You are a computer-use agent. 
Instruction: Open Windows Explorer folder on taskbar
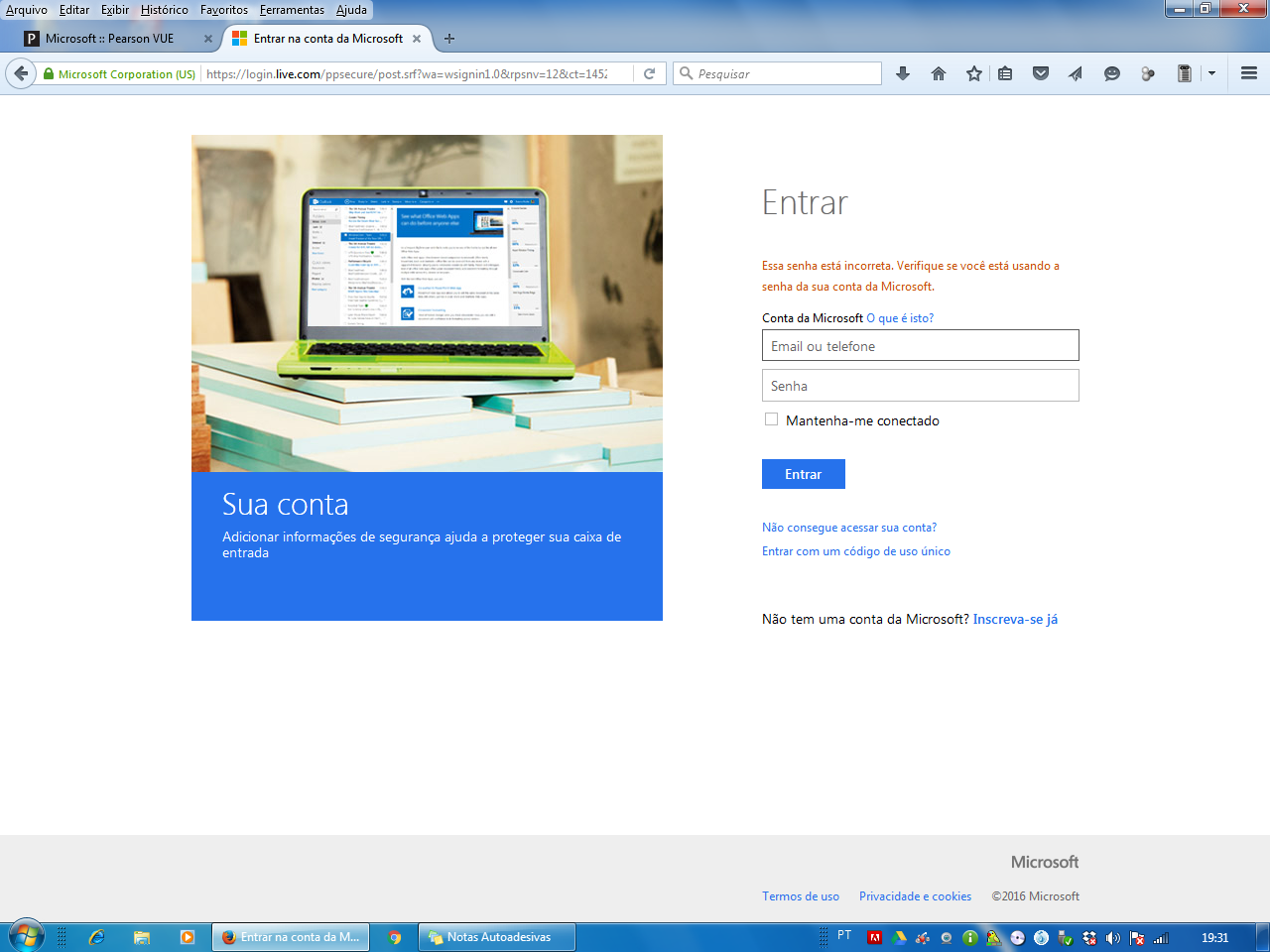(x=142, y=937)
